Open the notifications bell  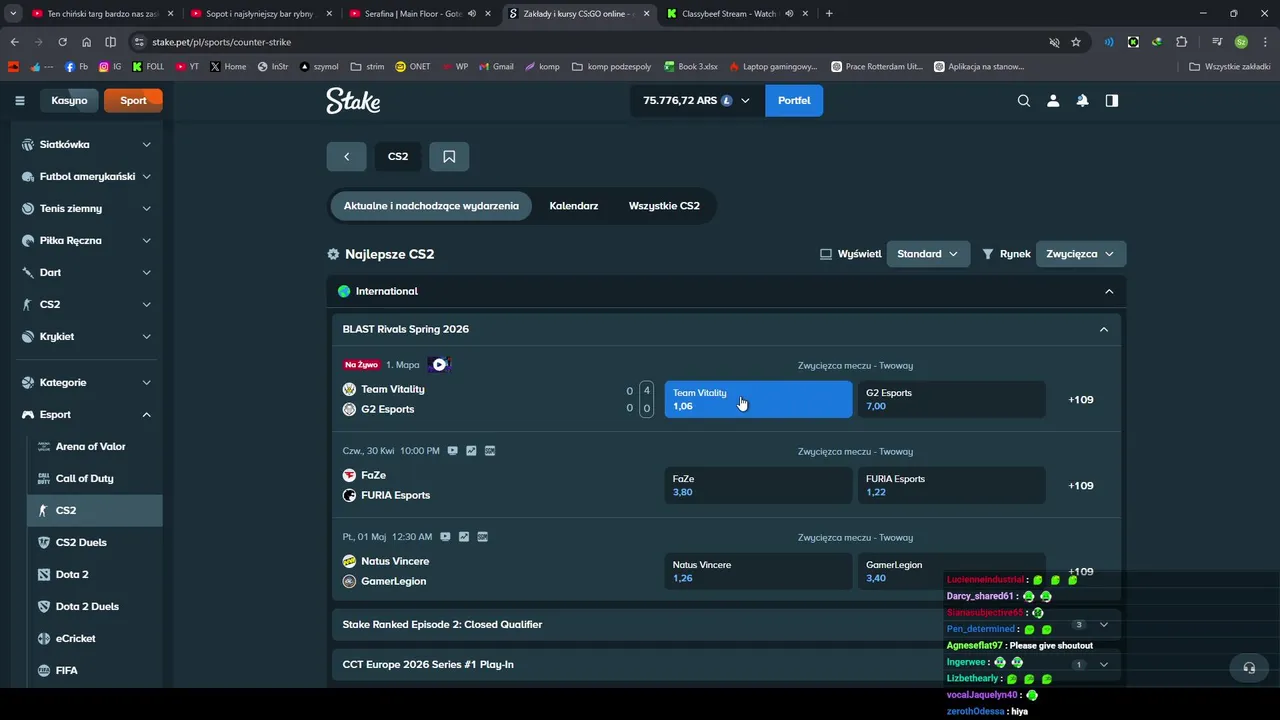pos(1082,100)
